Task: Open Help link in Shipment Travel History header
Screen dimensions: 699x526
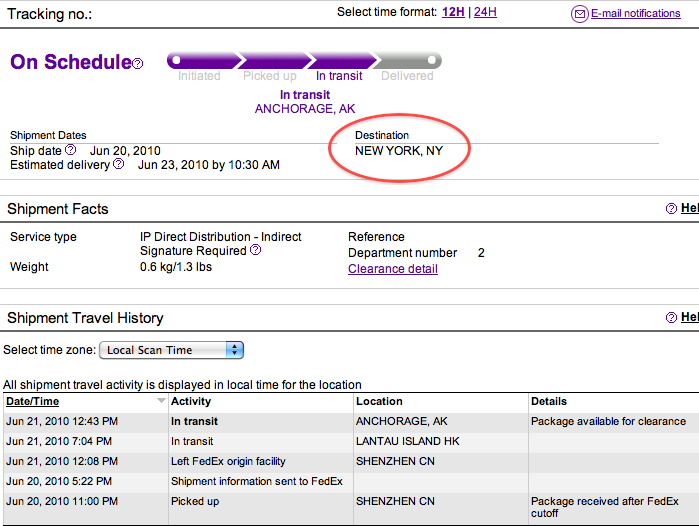Action: [x=690, y=317]
